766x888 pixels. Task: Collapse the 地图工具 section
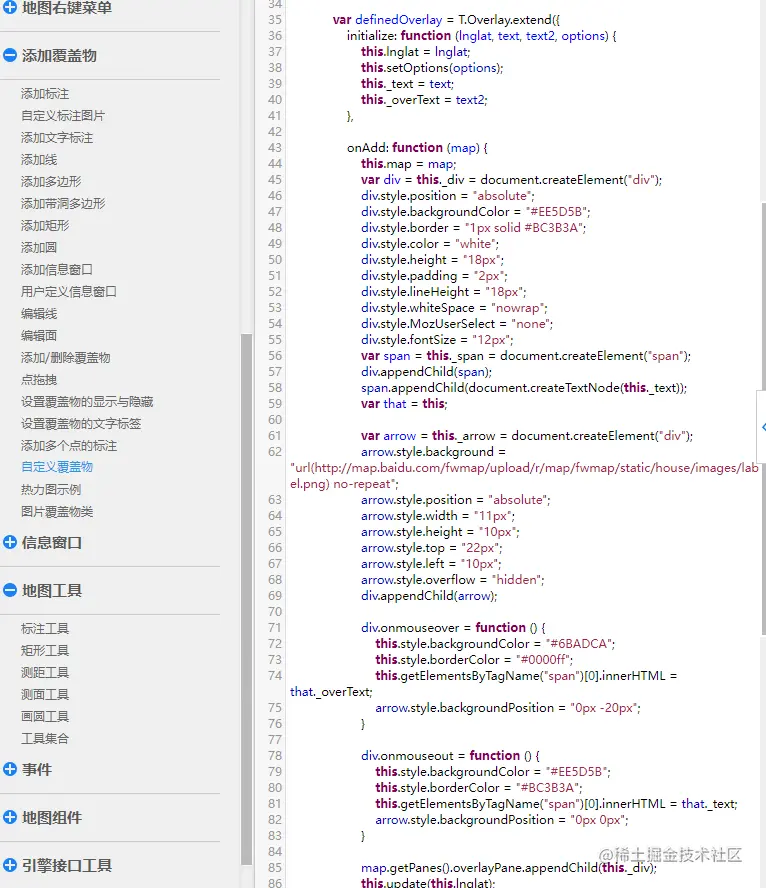pos(10,590)
